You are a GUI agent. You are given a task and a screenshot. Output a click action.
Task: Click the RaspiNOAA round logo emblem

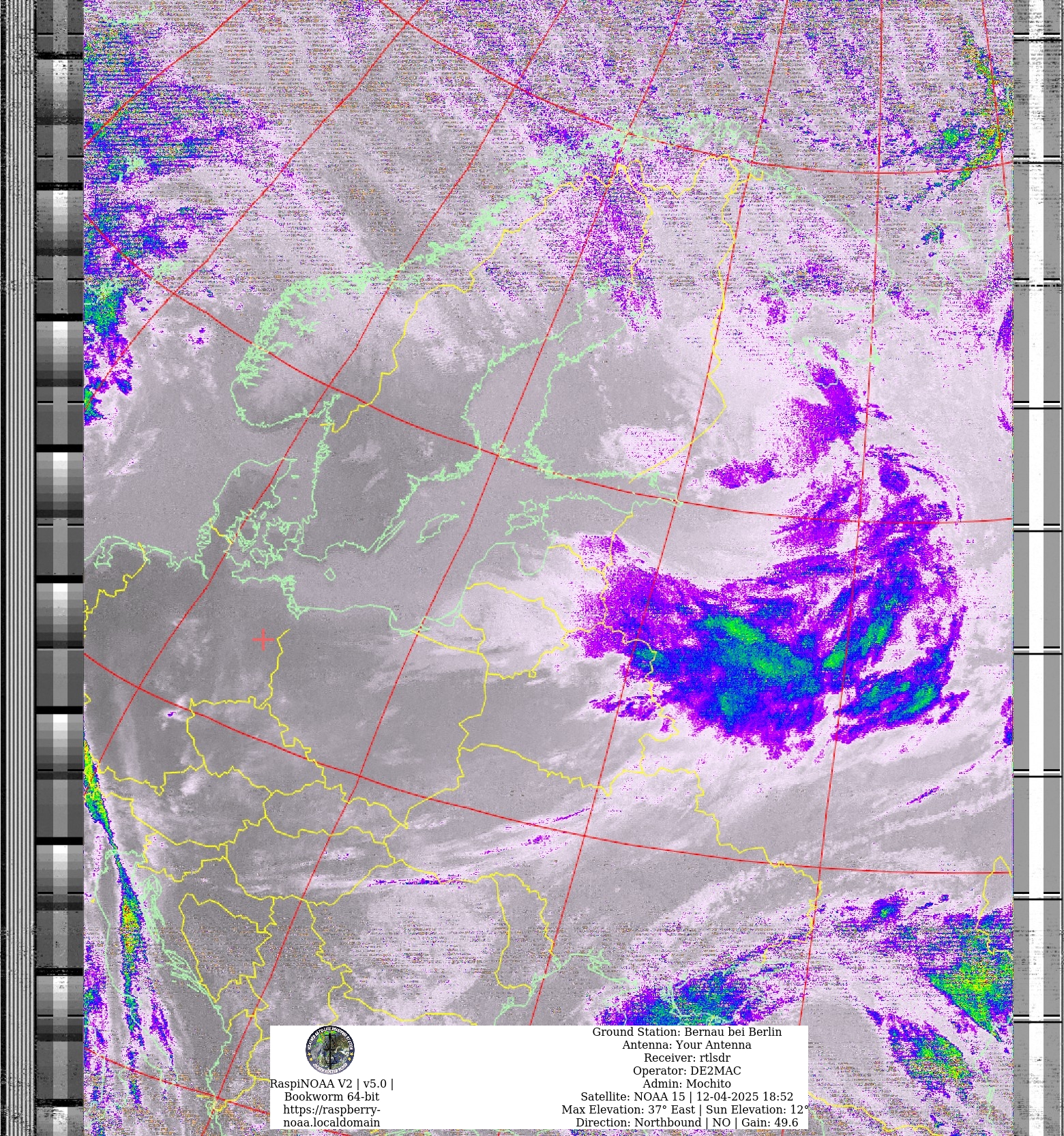click(x=330, y=1050)
